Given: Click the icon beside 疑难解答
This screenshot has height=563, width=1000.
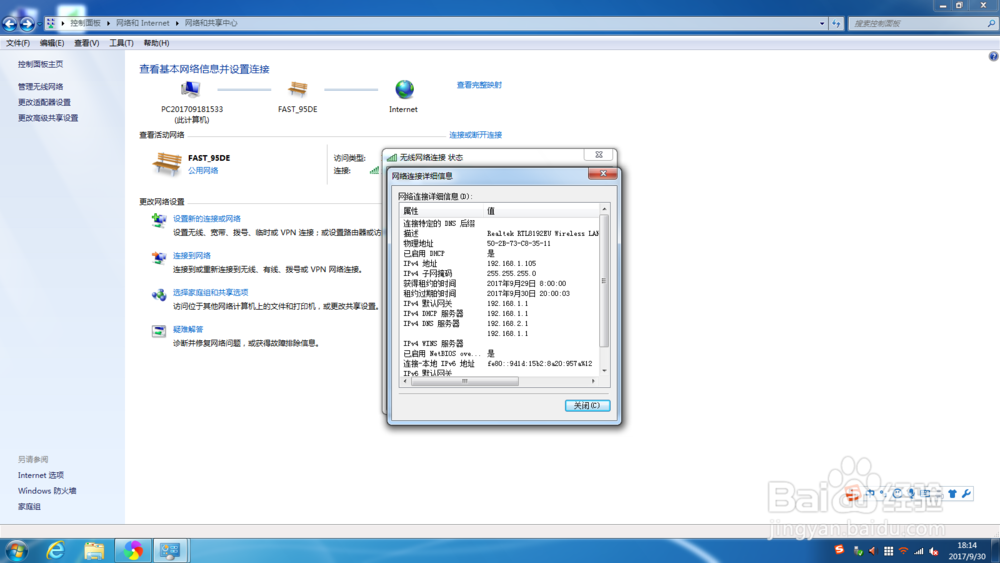Looking at the screenshot, I should [158, 331].
